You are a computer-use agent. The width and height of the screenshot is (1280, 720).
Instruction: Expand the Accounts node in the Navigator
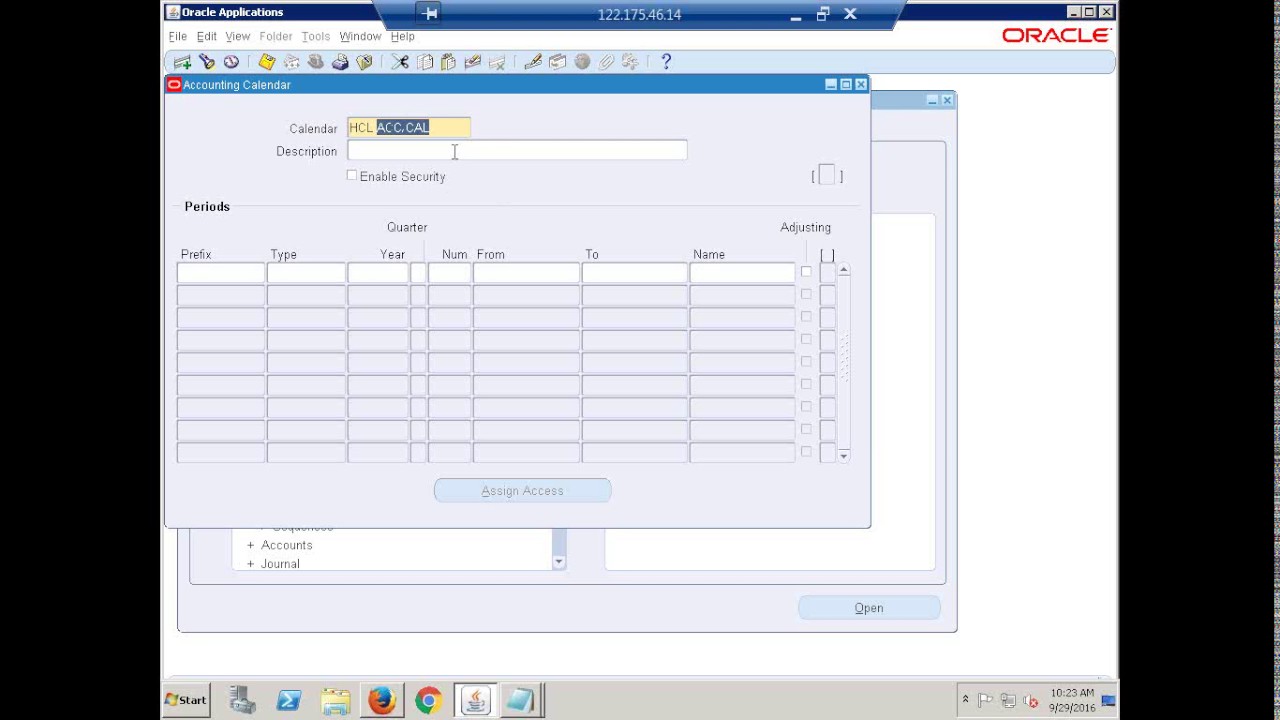(x=251, y=545)
